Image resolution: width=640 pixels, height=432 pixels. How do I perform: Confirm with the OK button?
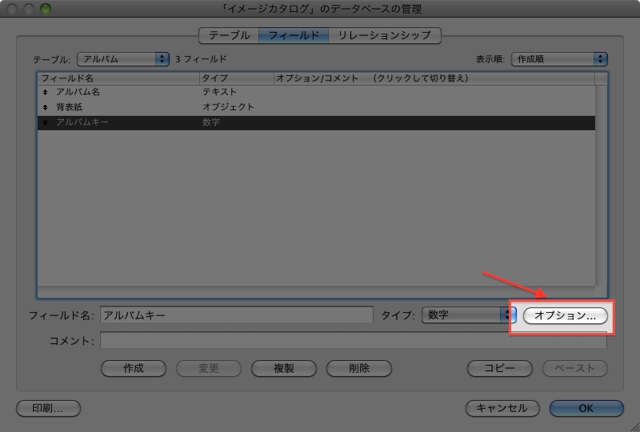tap(586, 408)
